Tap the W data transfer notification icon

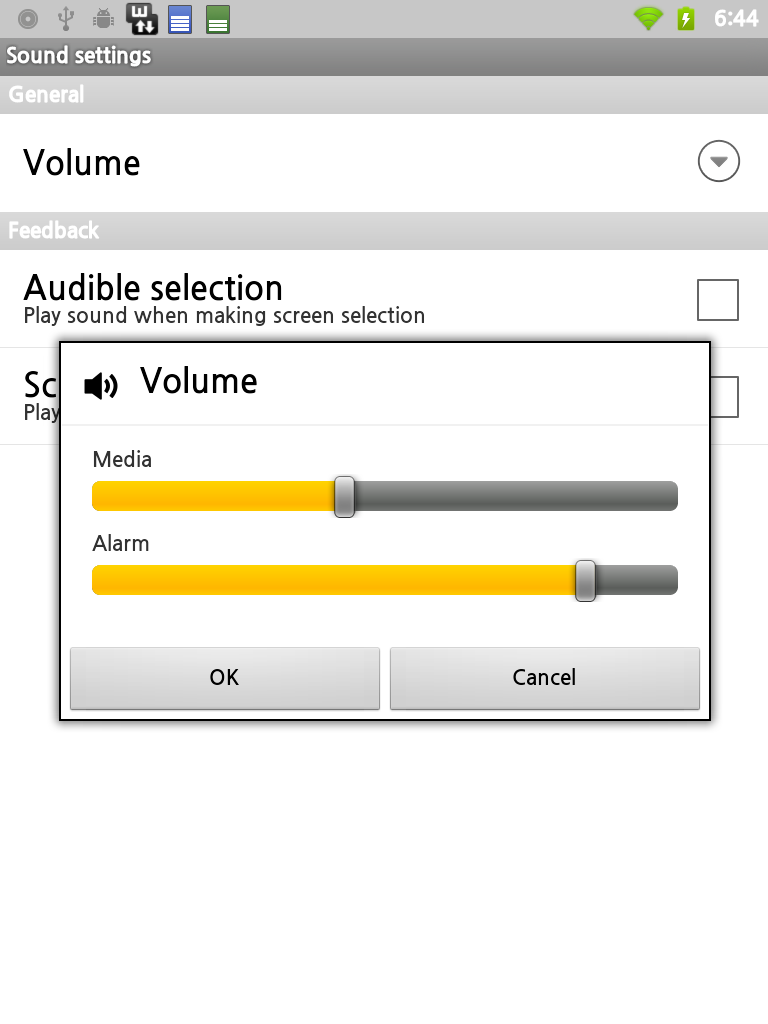[142, 18]
